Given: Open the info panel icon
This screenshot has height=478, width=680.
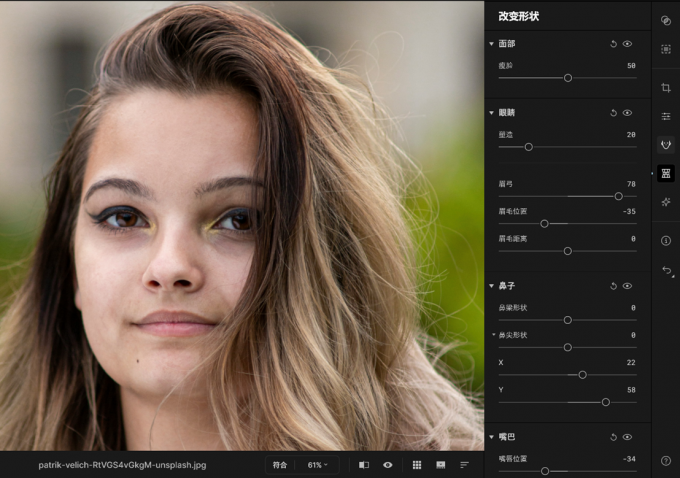Looking at the screenshot, I should click(666, 241).
